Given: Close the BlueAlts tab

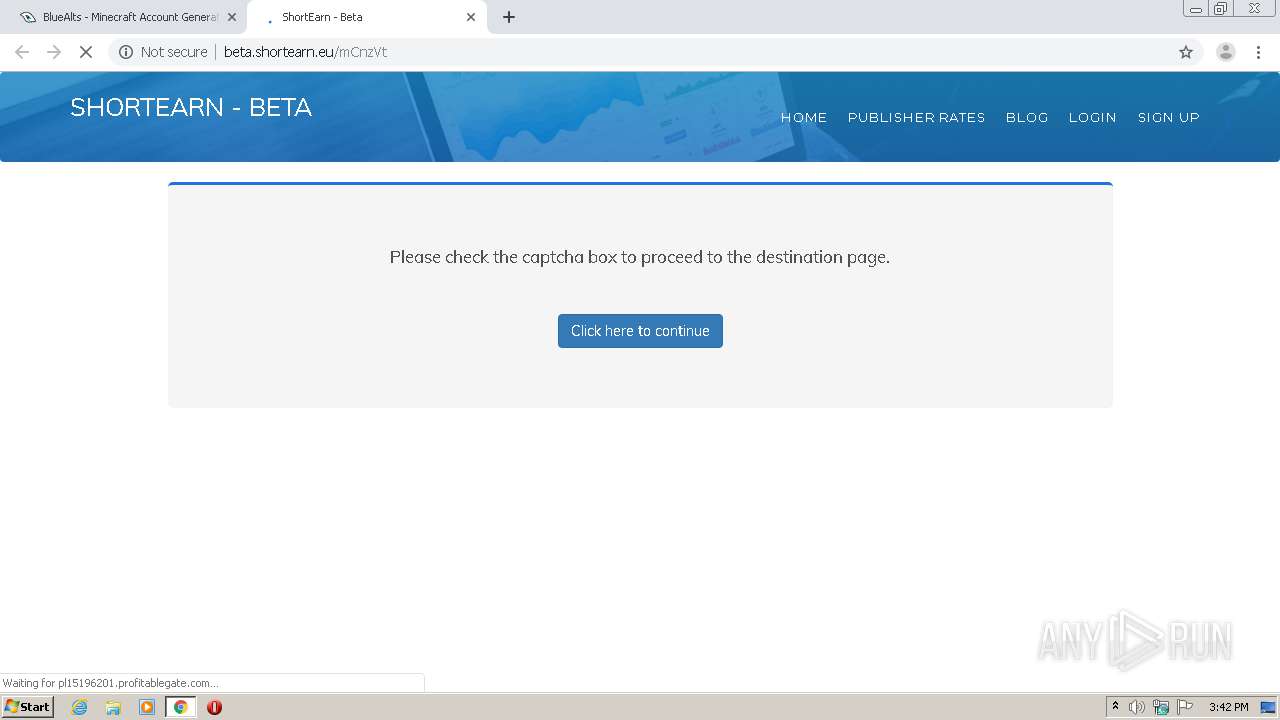Looking at the screenshot, I should pyautogui.click(x=232, y=17).
